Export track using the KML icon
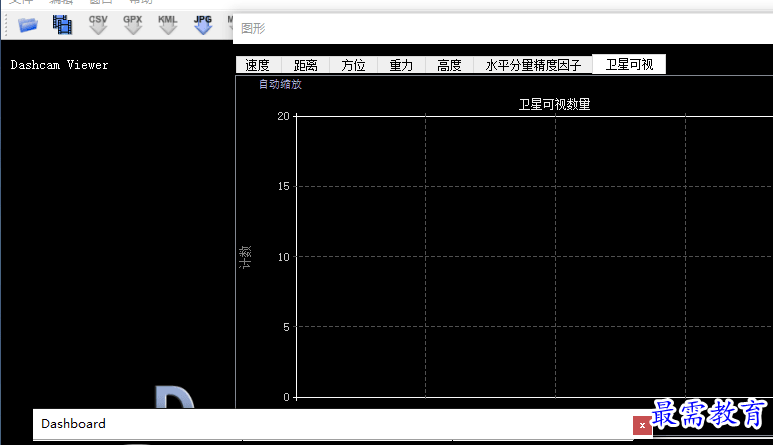The image size is (773, 445). pyautogui.click(x=168, y=24)
